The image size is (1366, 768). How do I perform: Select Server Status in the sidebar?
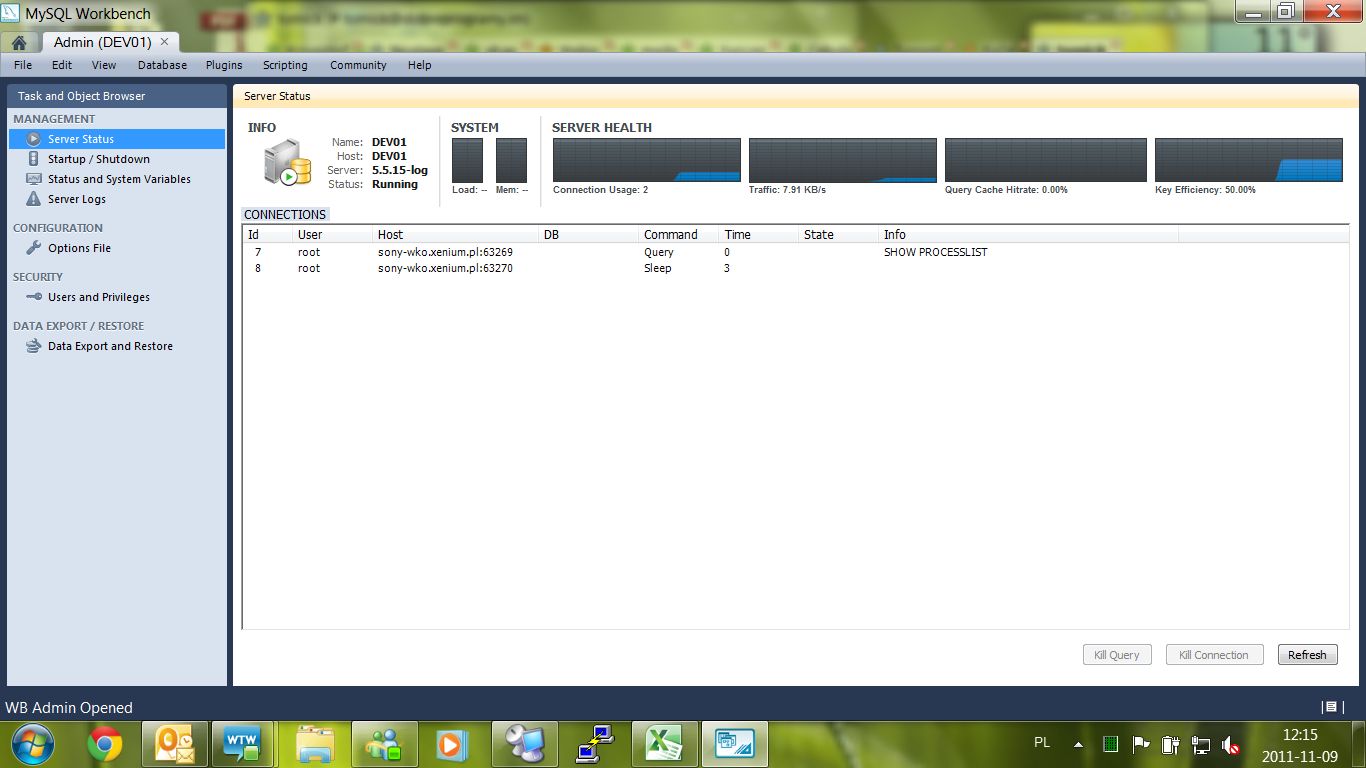pos(117,139)
